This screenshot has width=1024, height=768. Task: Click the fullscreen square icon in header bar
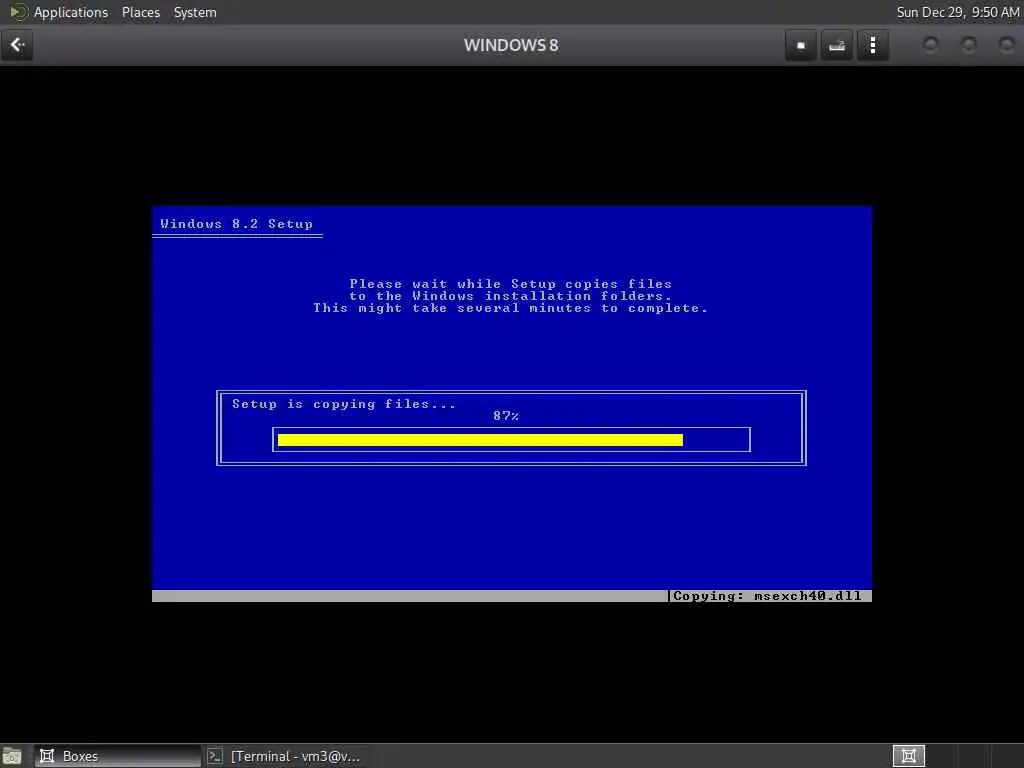click(801, 45)
